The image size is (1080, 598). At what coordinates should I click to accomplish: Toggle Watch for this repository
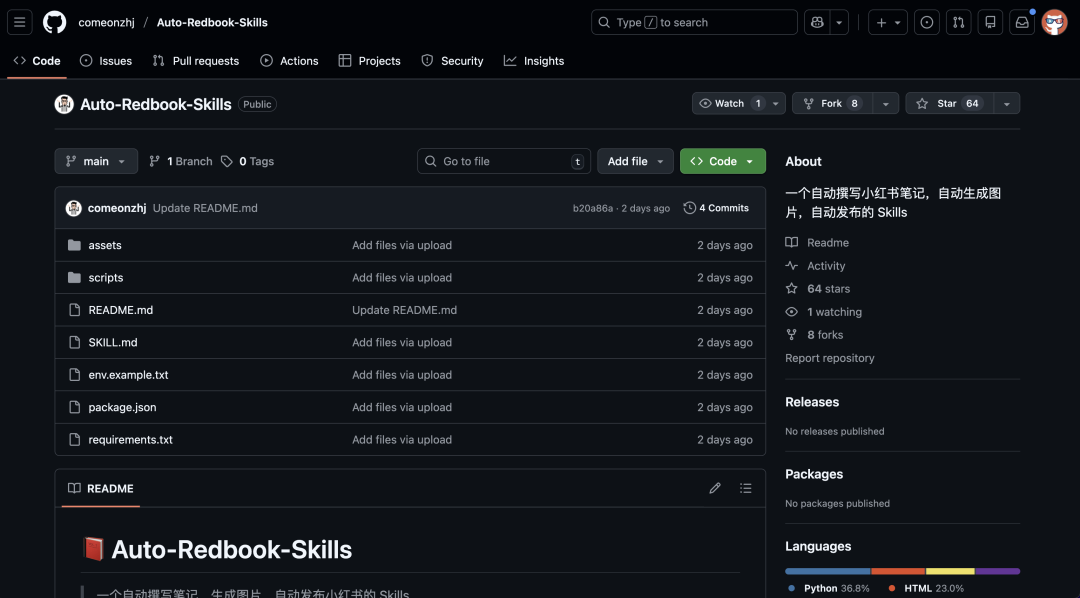[x=731, y=103]
